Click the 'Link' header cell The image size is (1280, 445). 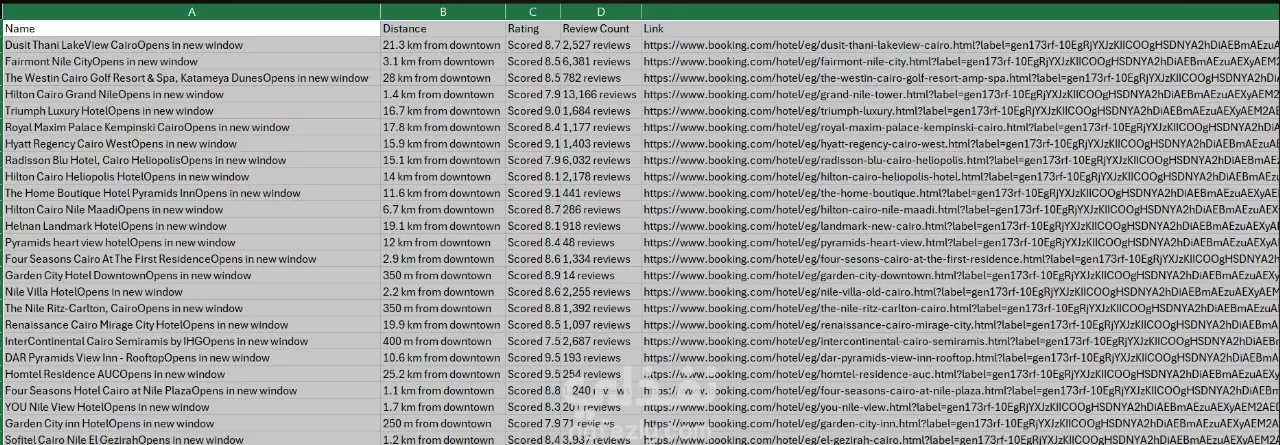tap(960, 28)
